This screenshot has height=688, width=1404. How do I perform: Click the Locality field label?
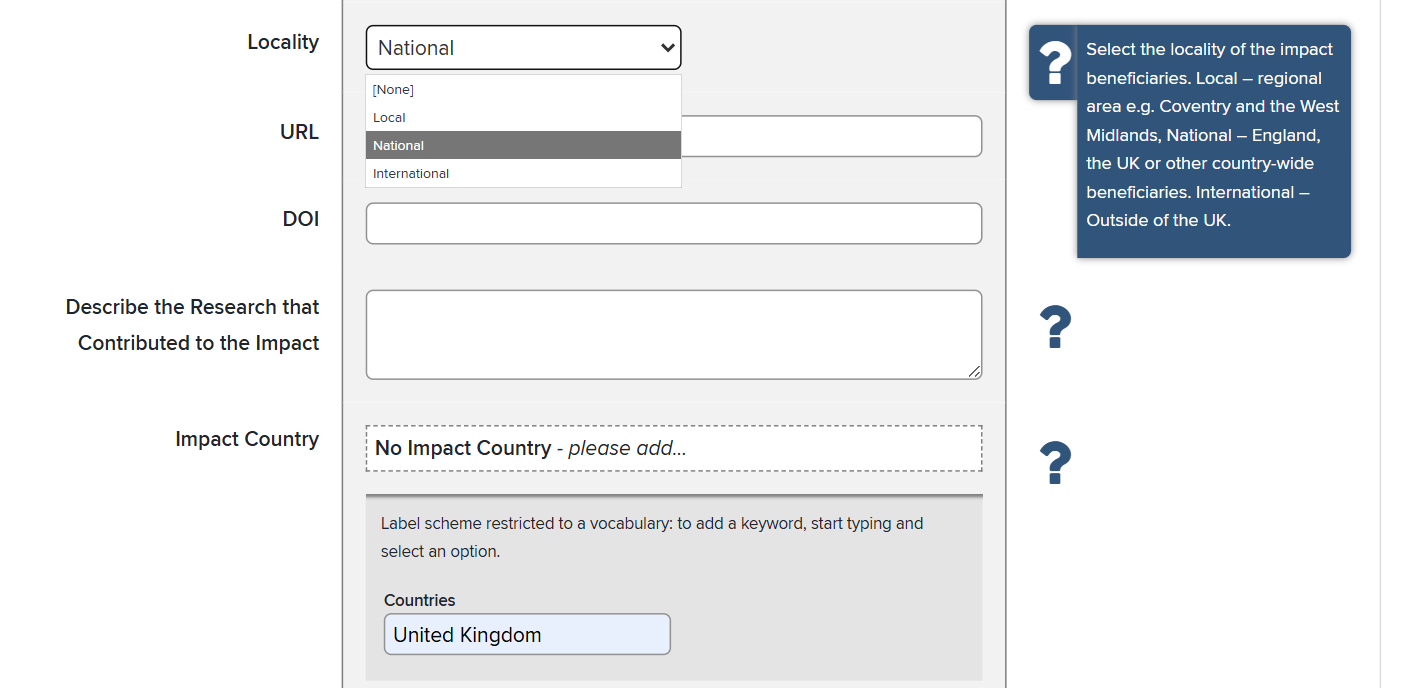[283, 42]
